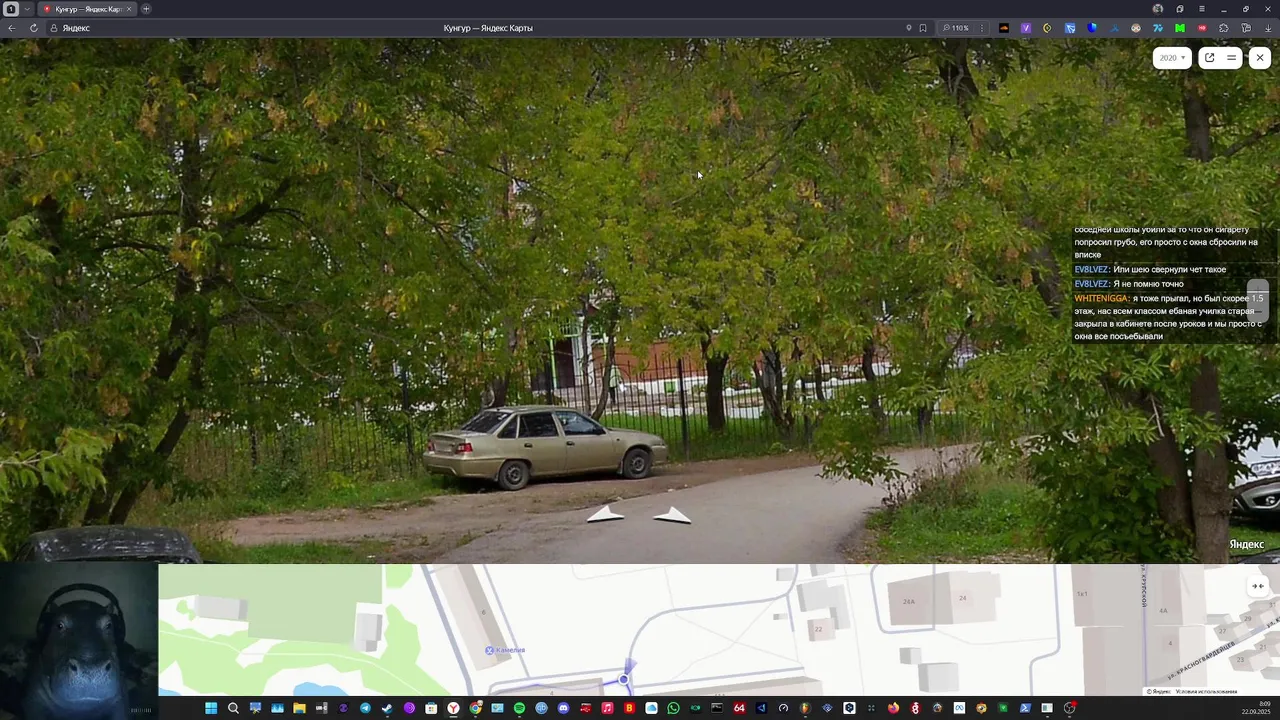Open a new browser tab

click(146, 9)
